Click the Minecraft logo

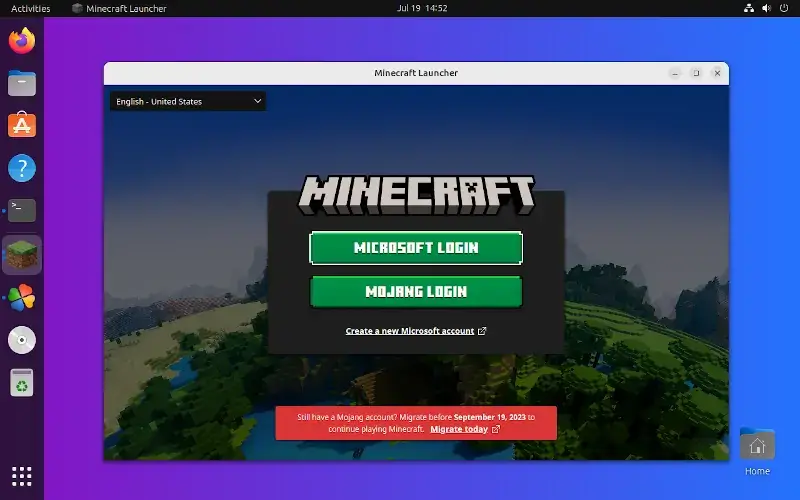click(416, 195)
